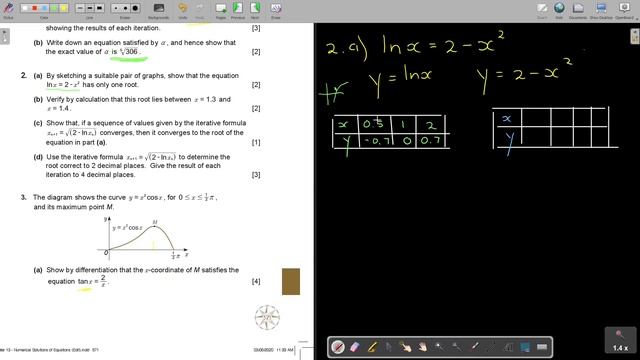Choose the thick line width

point(100,8)
